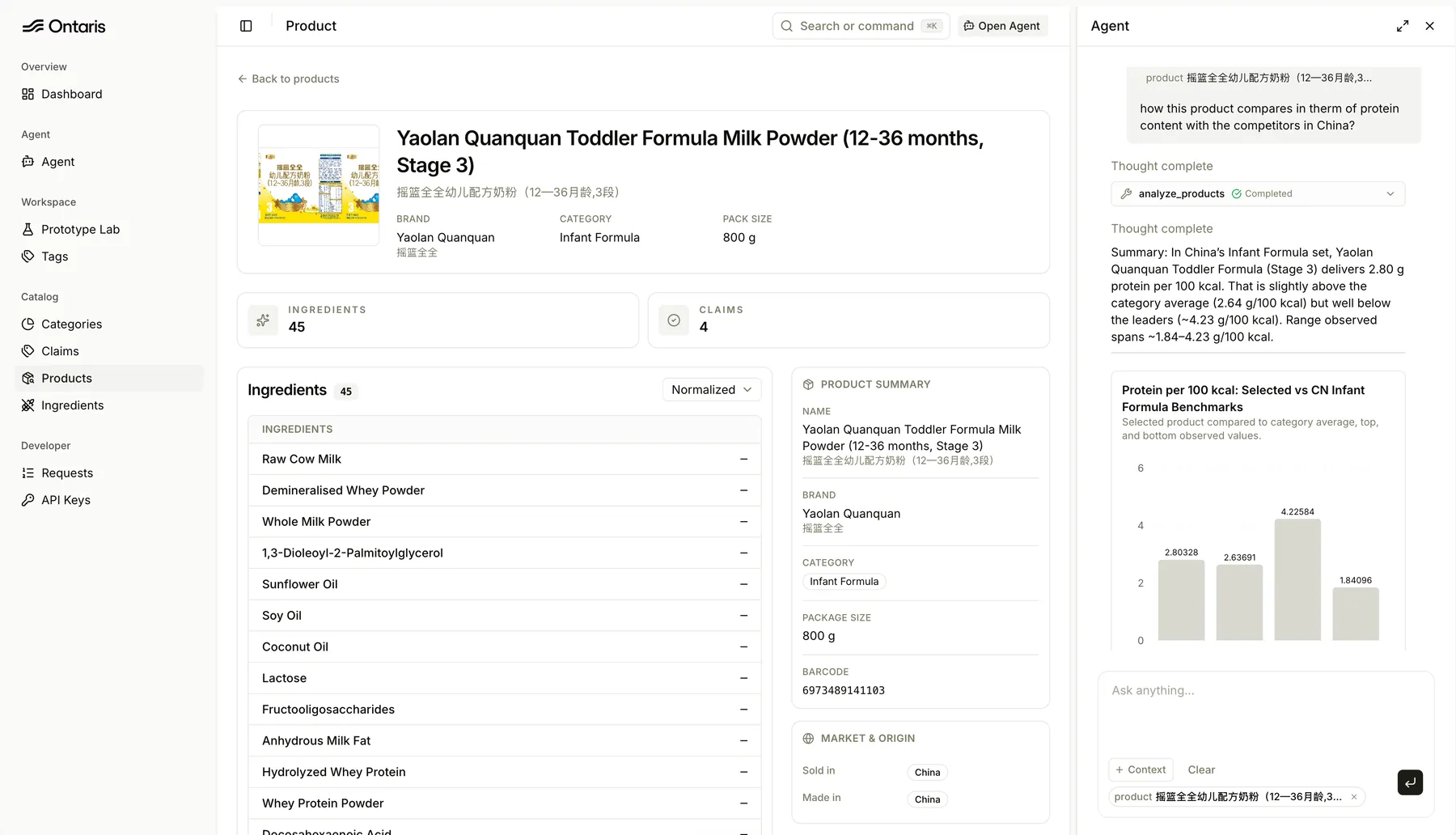Click barcode value 6973489141103

click(x=844, y=690)
